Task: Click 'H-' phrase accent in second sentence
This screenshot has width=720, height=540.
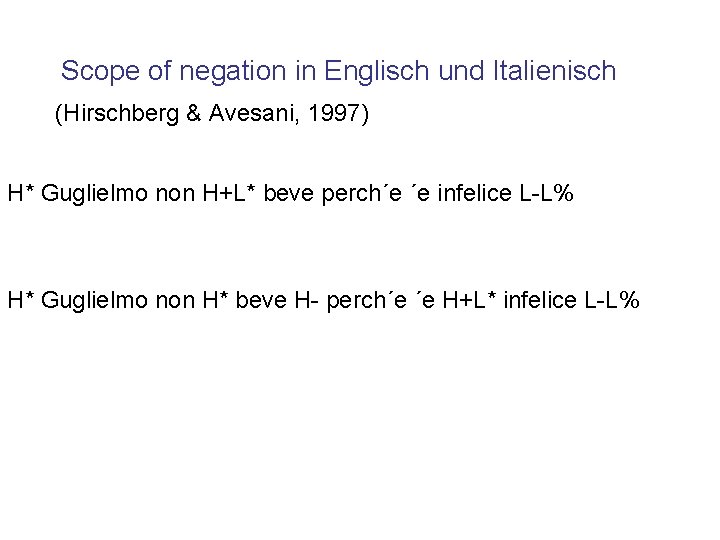Action: [306, 300]
